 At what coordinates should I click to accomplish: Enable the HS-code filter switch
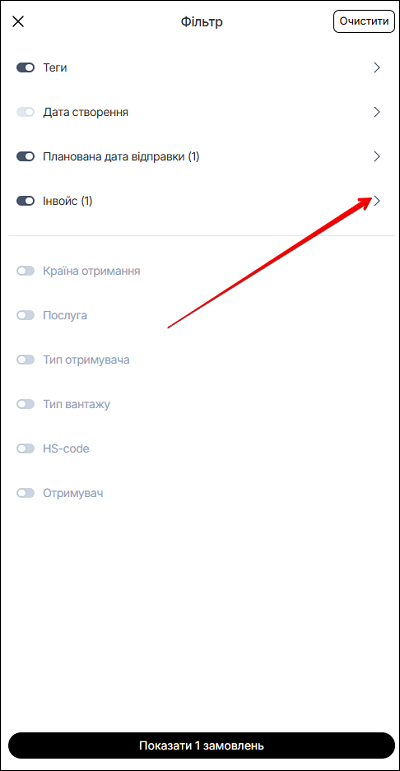(x=26, y=448)
